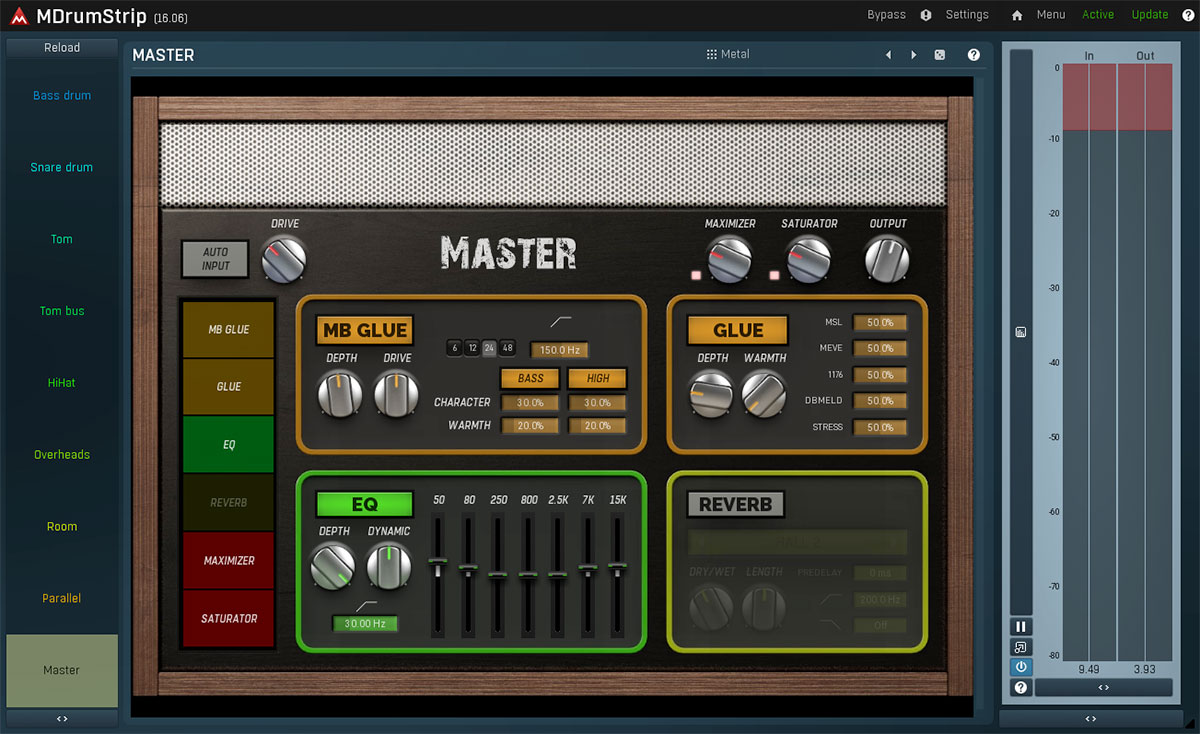The height and width of the screenshot is (734, 1200).
Task: Click the Reload button
Action: (x=62, y=48)
